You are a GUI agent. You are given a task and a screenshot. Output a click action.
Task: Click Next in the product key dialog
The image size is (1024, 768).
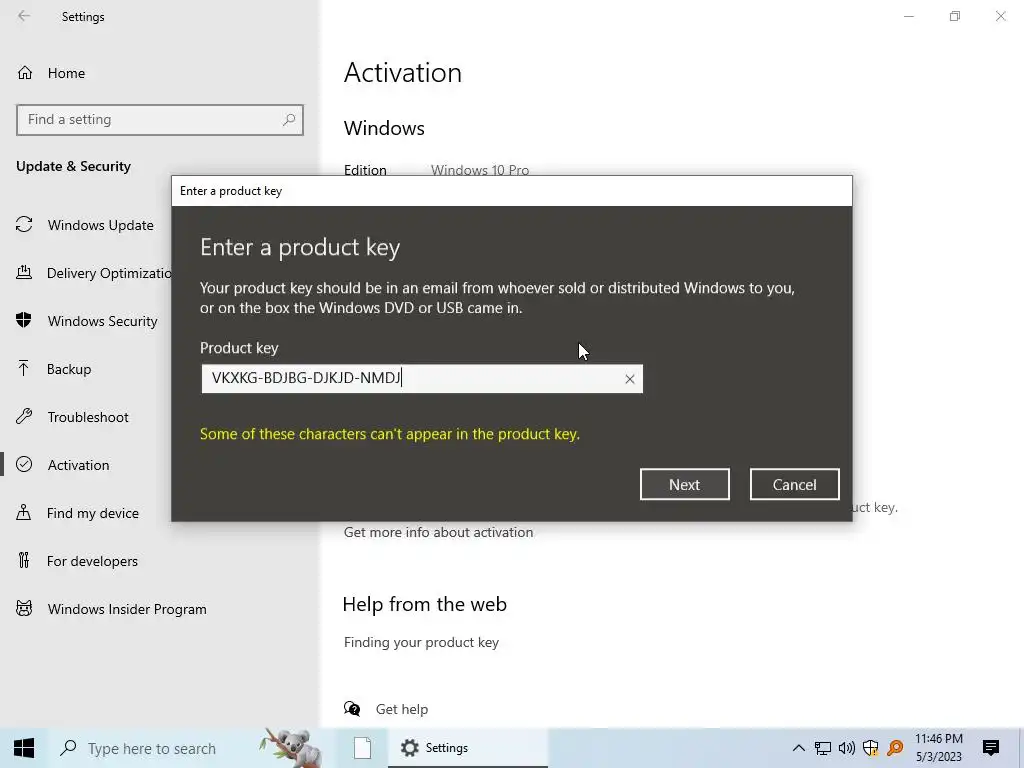684,484
